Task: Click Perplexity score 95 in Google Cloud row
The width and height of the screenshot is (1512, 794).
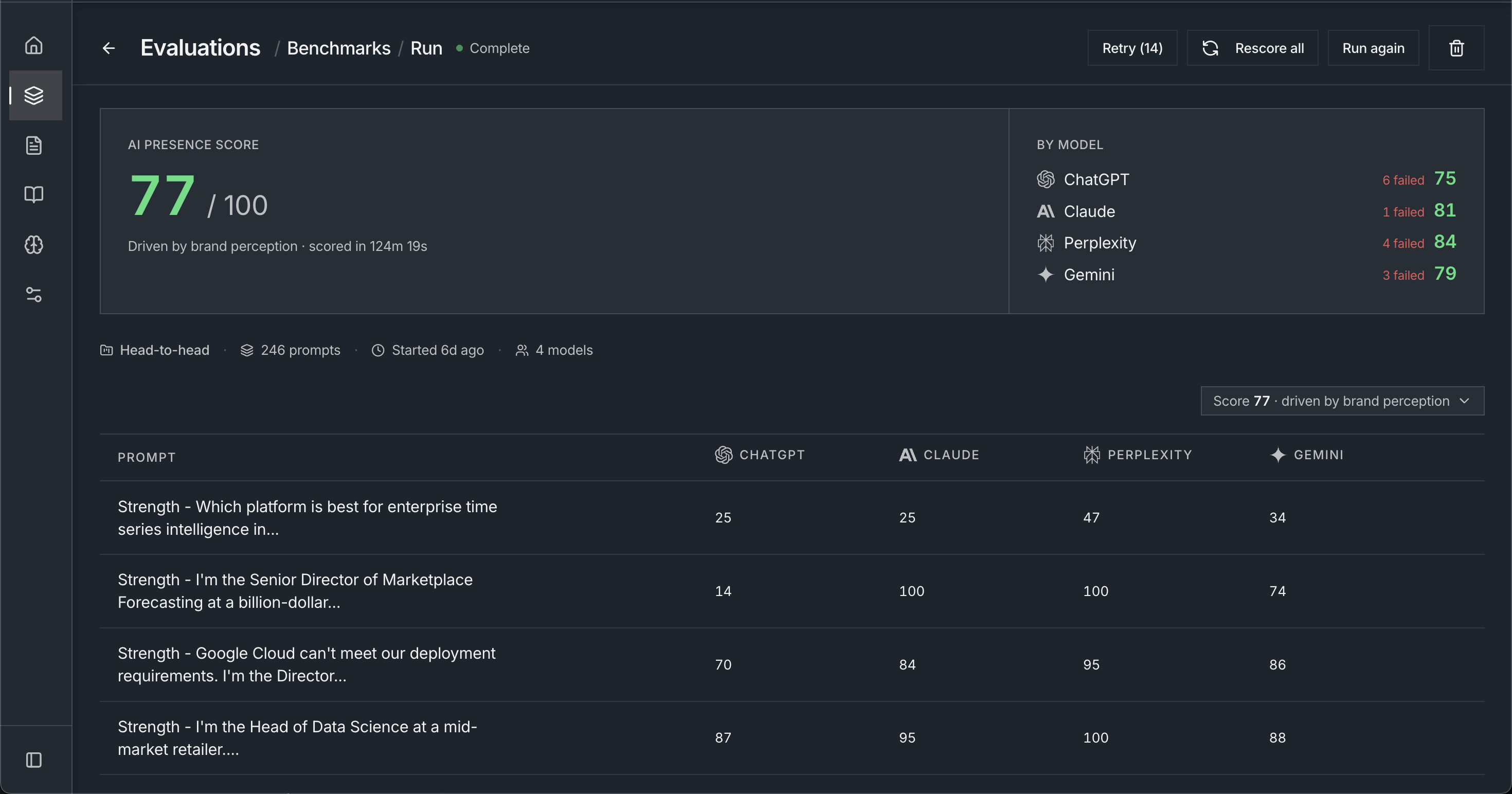Action: (1091, 664)
